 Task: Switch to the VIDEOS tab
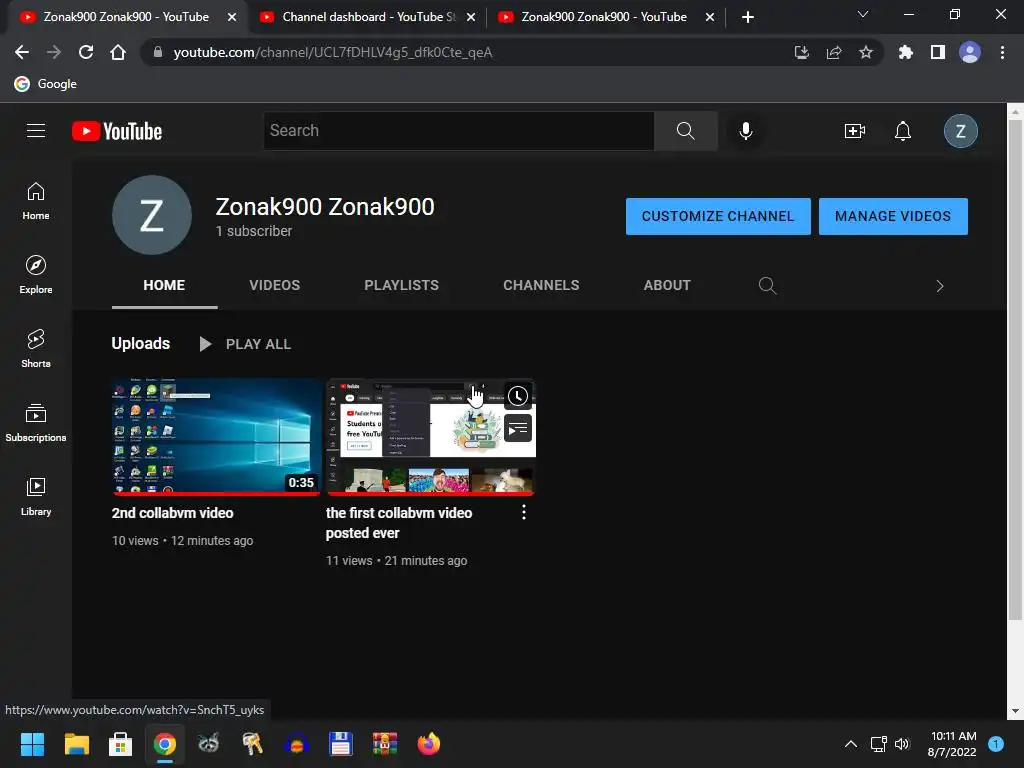point(274,285)
